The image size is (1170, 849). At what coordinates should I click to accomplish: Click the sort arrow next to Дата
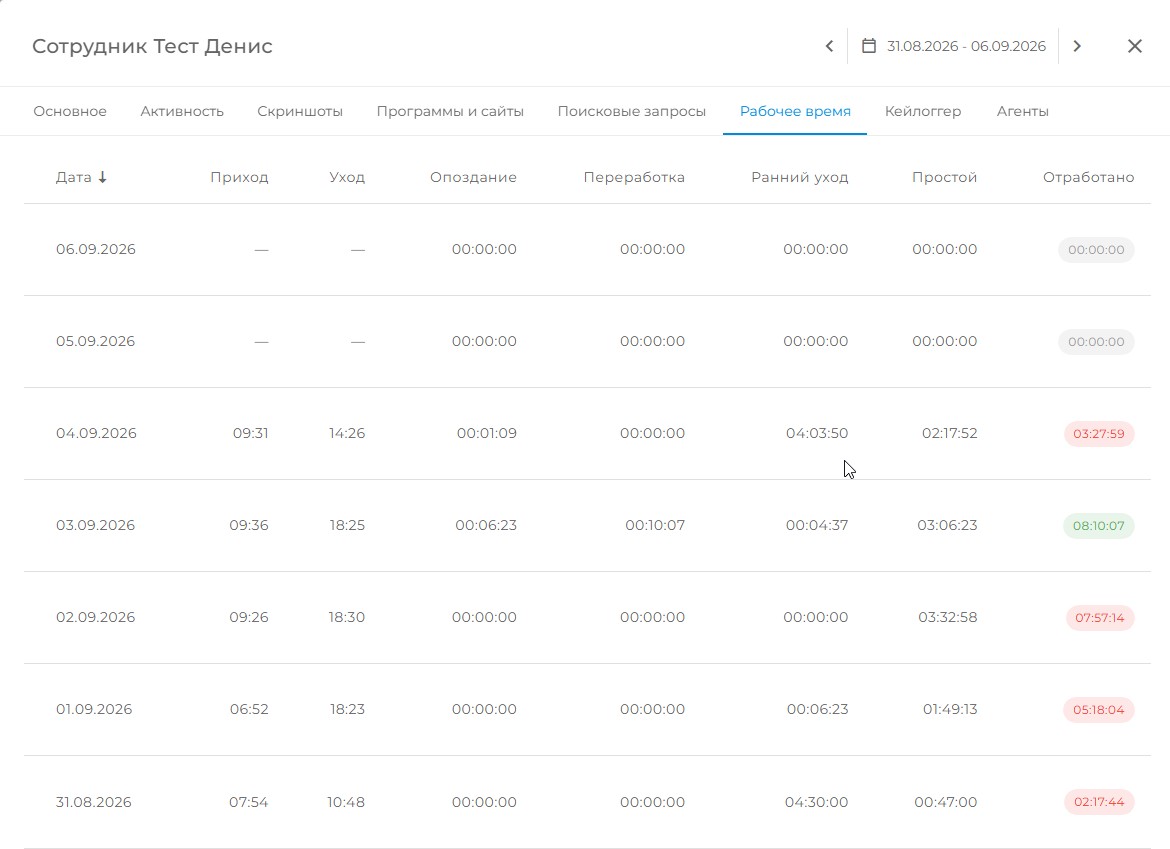point(103,178)
